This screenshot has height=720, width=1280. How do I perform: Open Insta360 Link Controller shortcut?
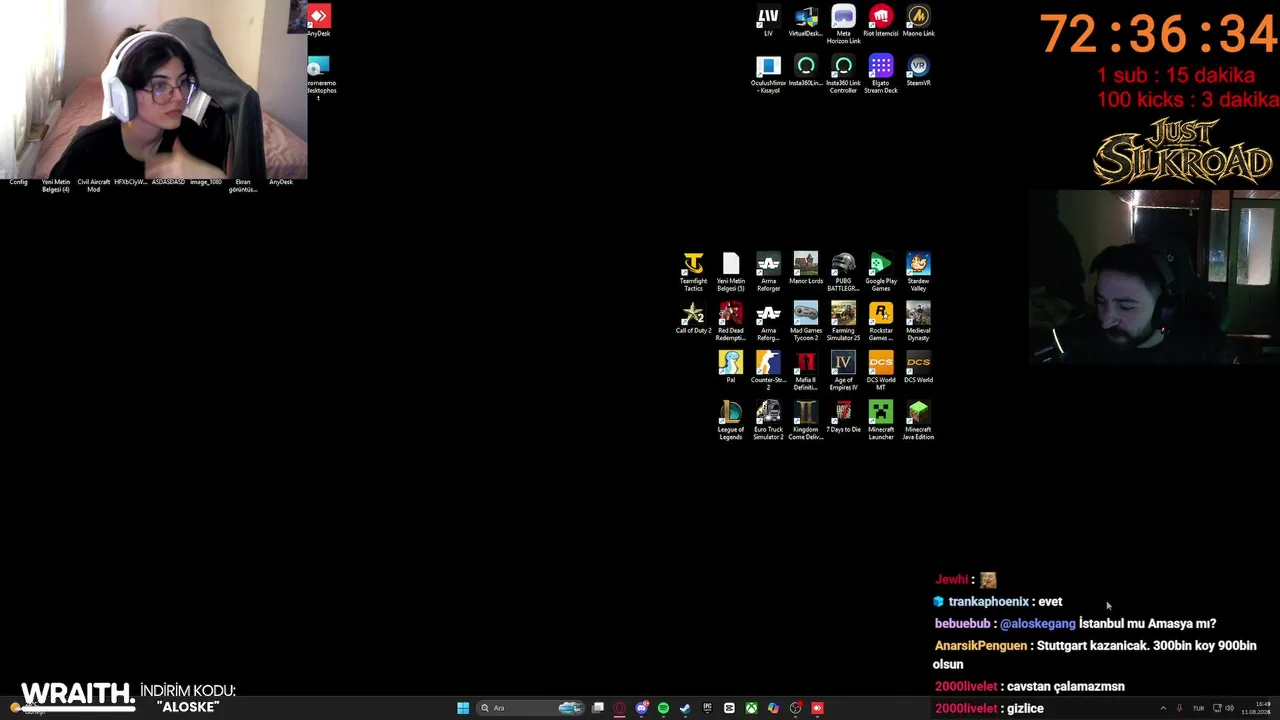pyautogui.click(x=843, y=75)
